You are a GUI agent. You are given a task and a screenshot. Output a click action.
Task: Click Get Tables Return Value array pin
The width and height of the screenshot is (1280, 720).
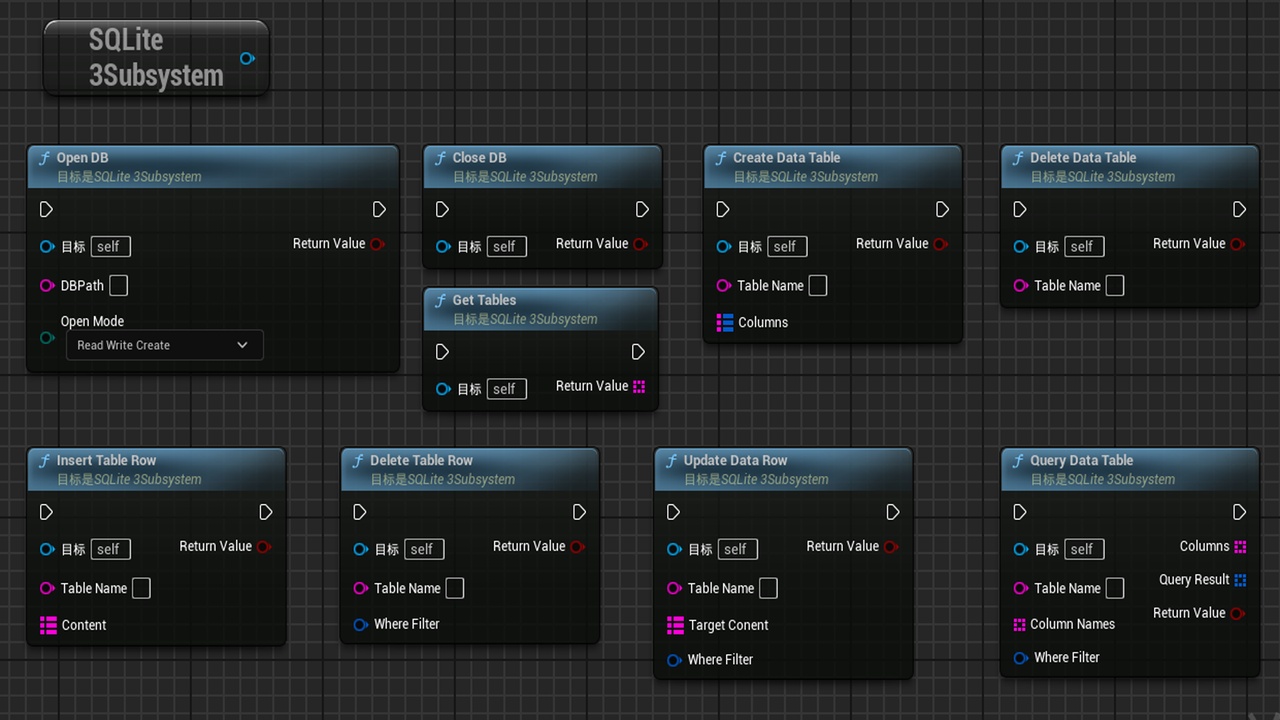(x=640, y=386)
